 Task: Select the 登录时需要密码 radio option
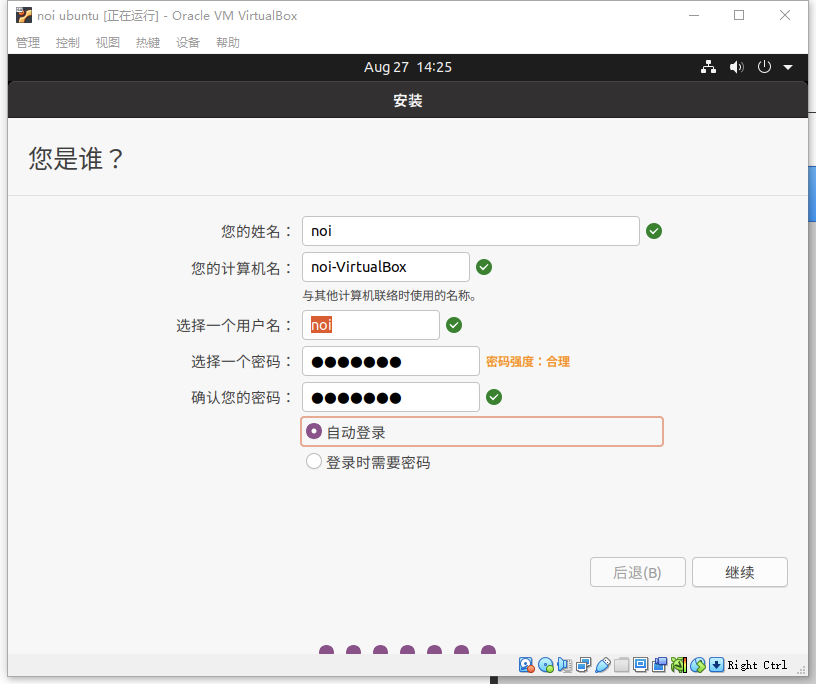[x=314, y=462]
